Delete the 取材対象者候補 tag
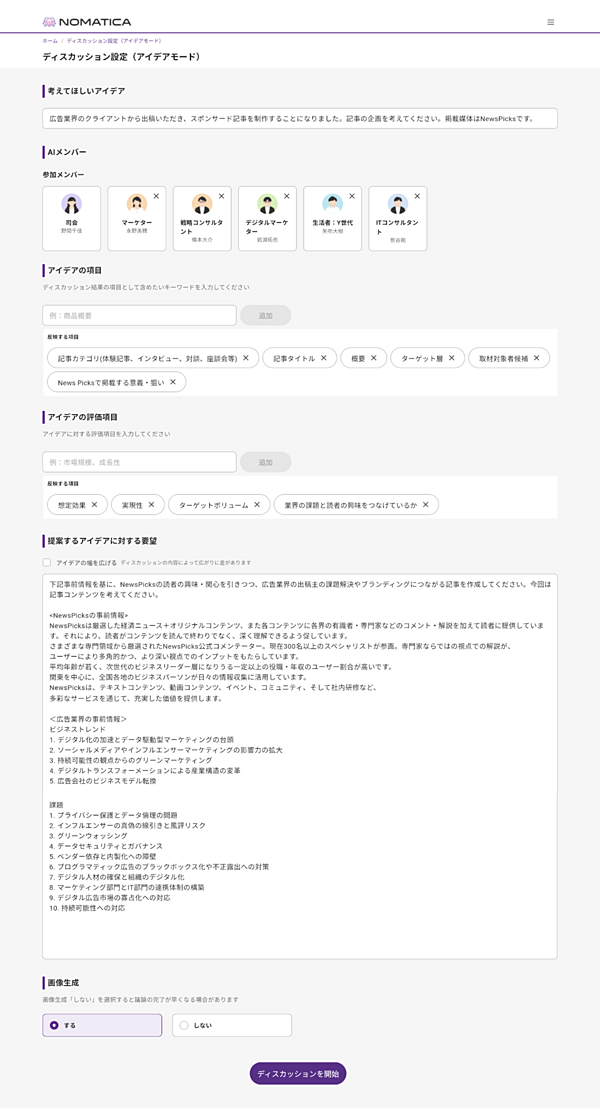The image size is (600, 1120). pyautogui.click(x=536, y=358)
